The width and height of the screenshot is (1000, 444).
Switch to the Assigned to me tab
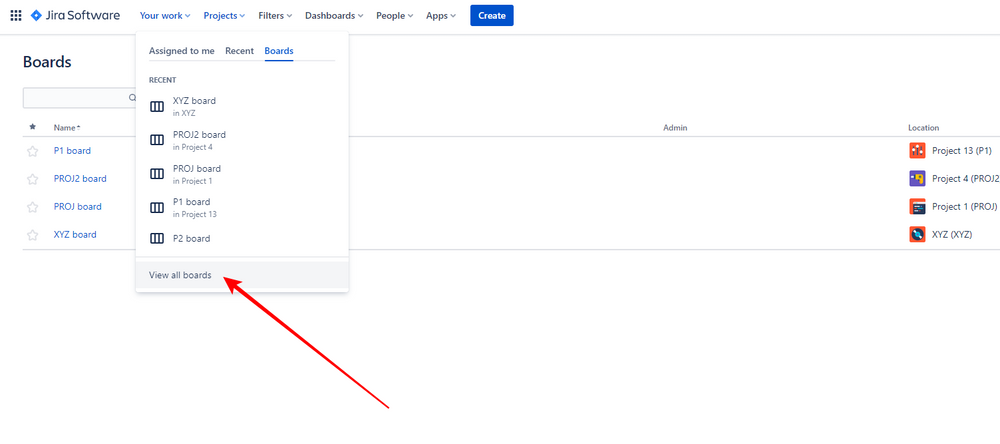182,51
